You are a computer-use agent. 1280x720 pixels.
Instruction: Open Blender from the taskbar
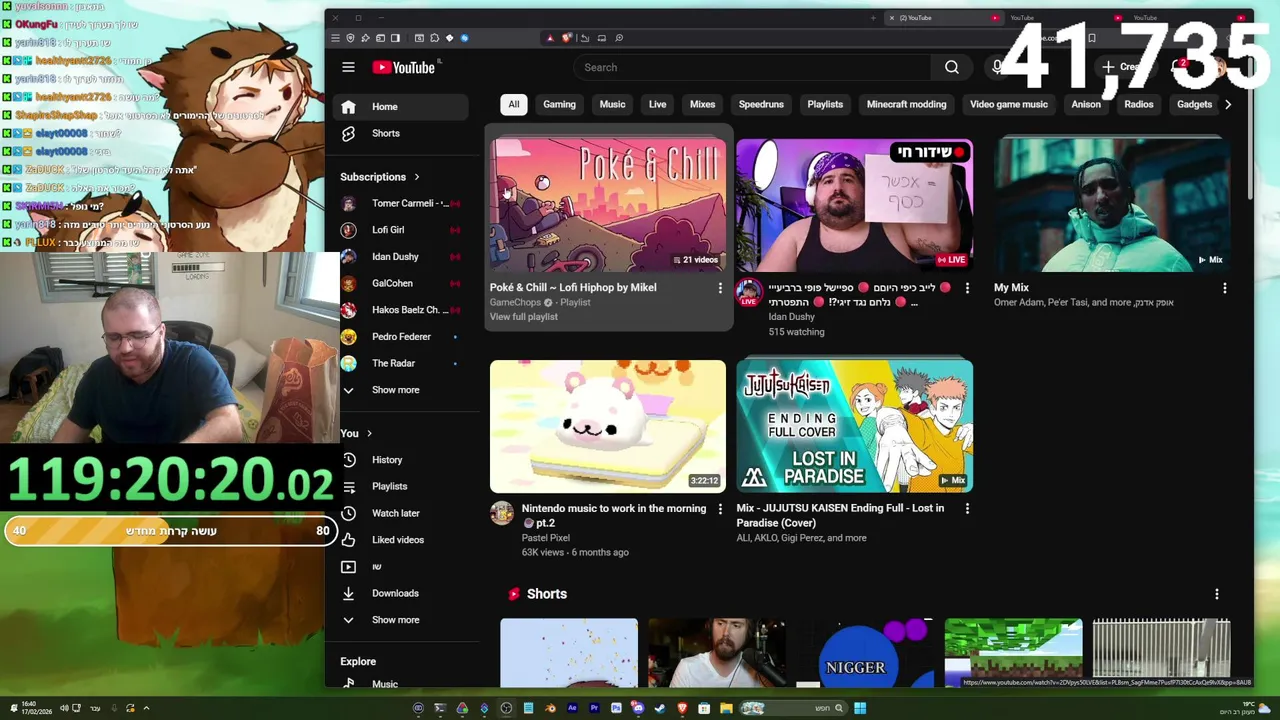click(x=550, y=708)
